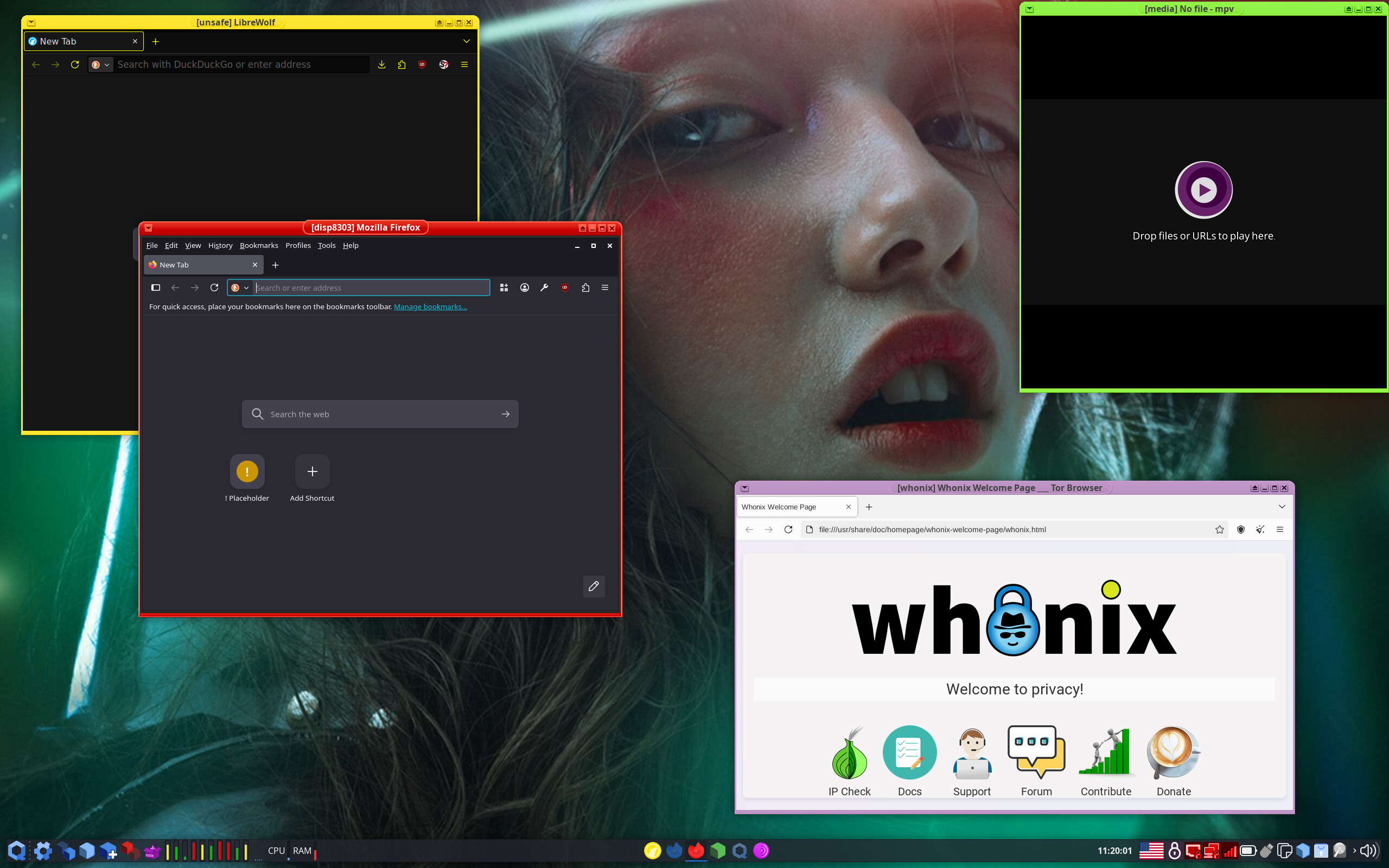Open the Bookmarks menu in Firefox
The width and height of the screenshot is (1389, 868).
(259, 245)
